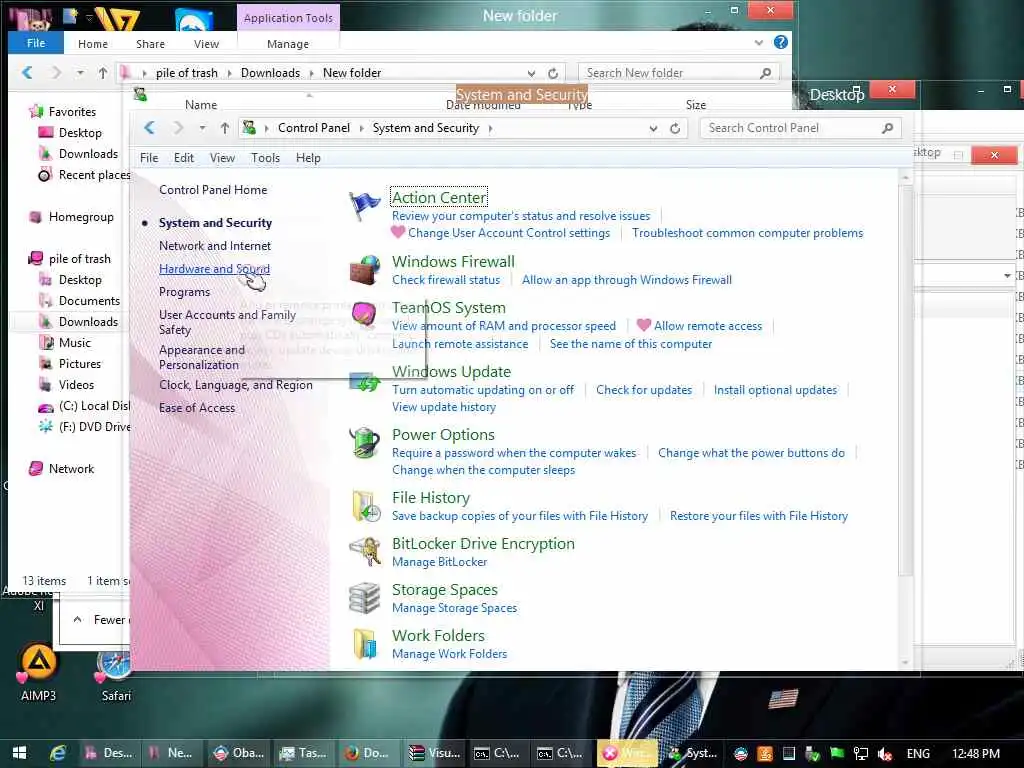Click the BitLocker Drive Encryption keys icon
This screenshot has width=1024, height=768.
(x=364, y=551)
